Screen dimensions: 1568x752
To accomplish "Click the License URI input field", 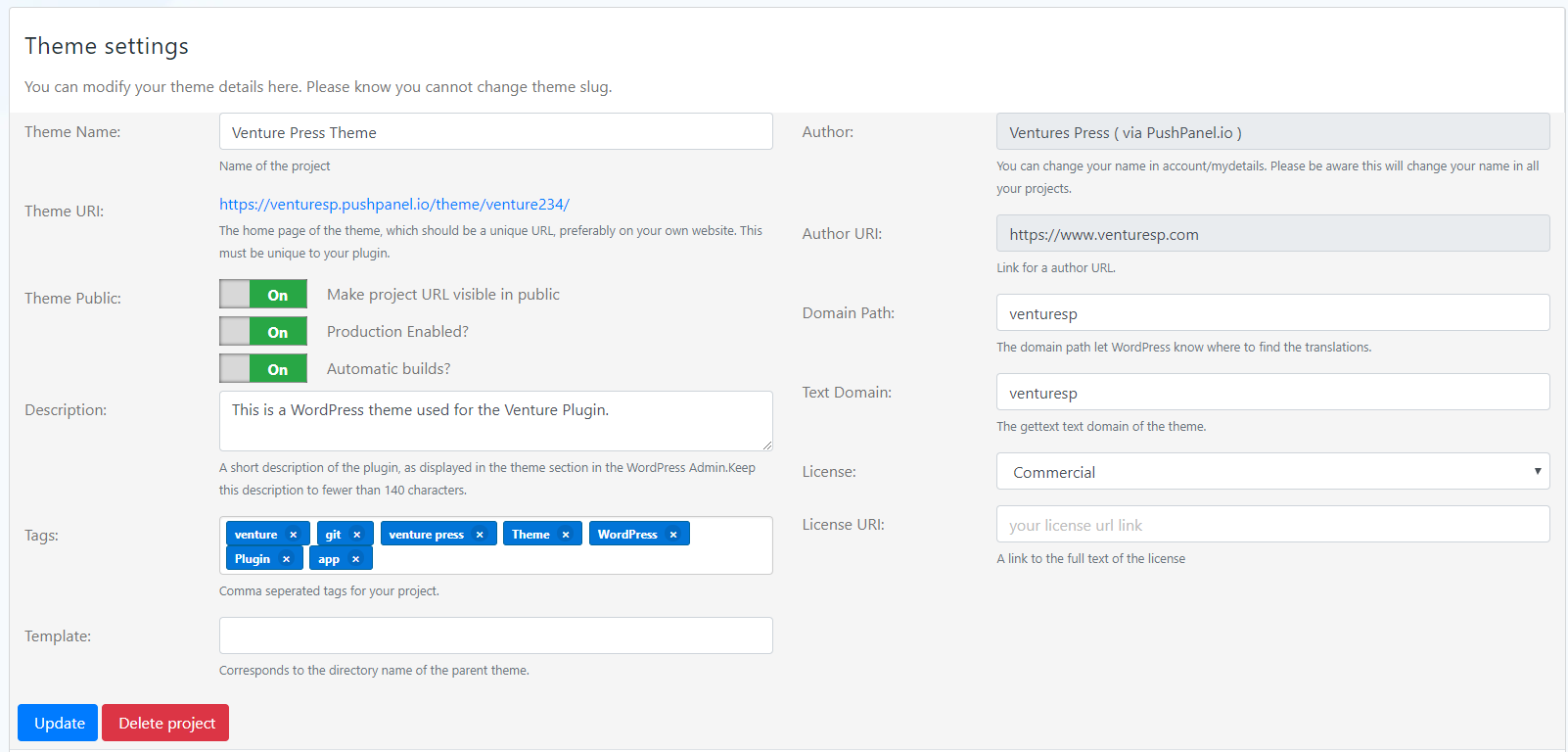I will click(1272, 525).
